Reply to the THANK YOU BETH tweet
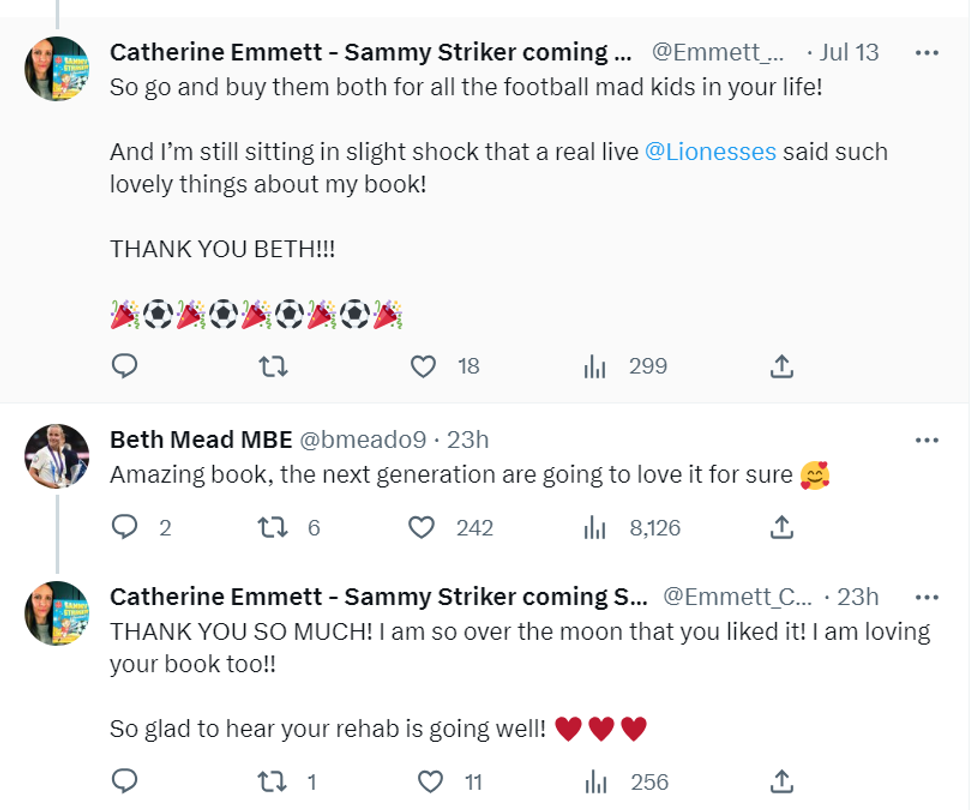This screenshot has height=810, width=980. (x=124, y=367)
